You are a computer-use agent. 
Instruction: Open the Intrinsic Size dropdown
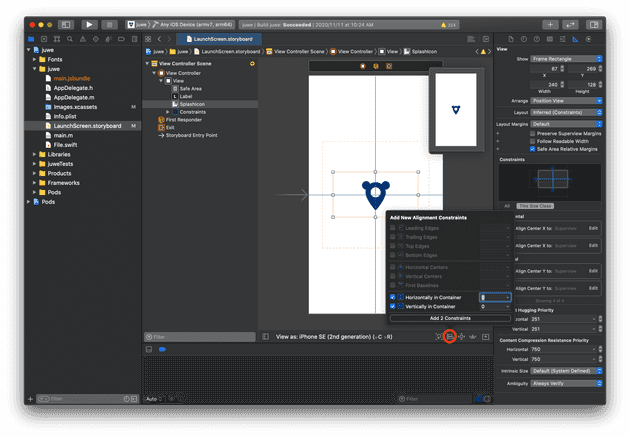click(566, 371)
